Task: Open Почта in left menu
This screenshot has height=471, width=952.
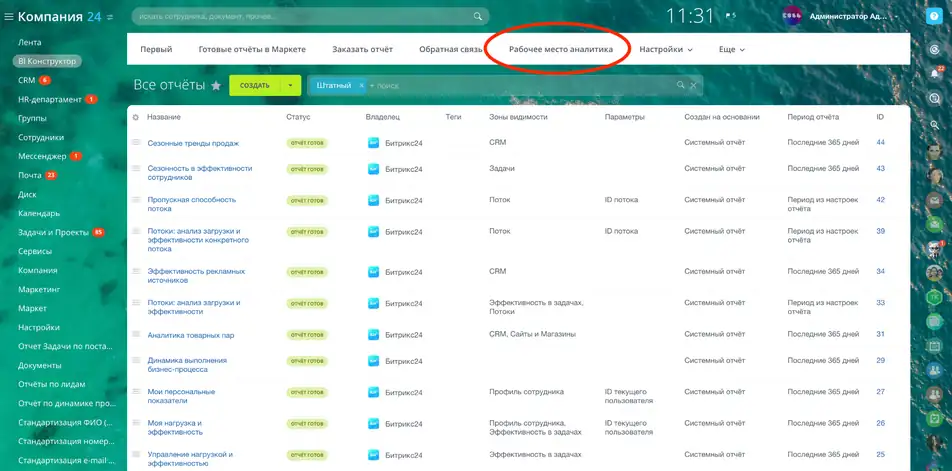Action: [30, 175]
